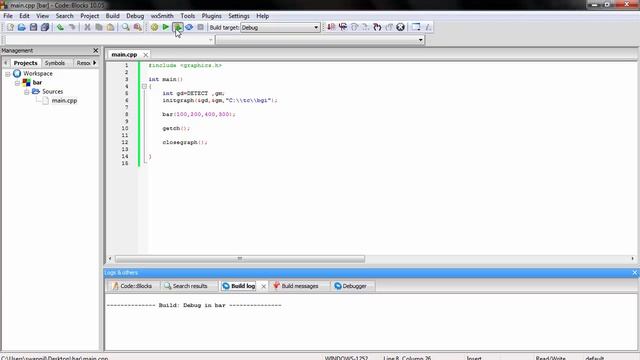The image size is (640, 360).
Task: Open the View menu
Action: click(x=42, y=16)
